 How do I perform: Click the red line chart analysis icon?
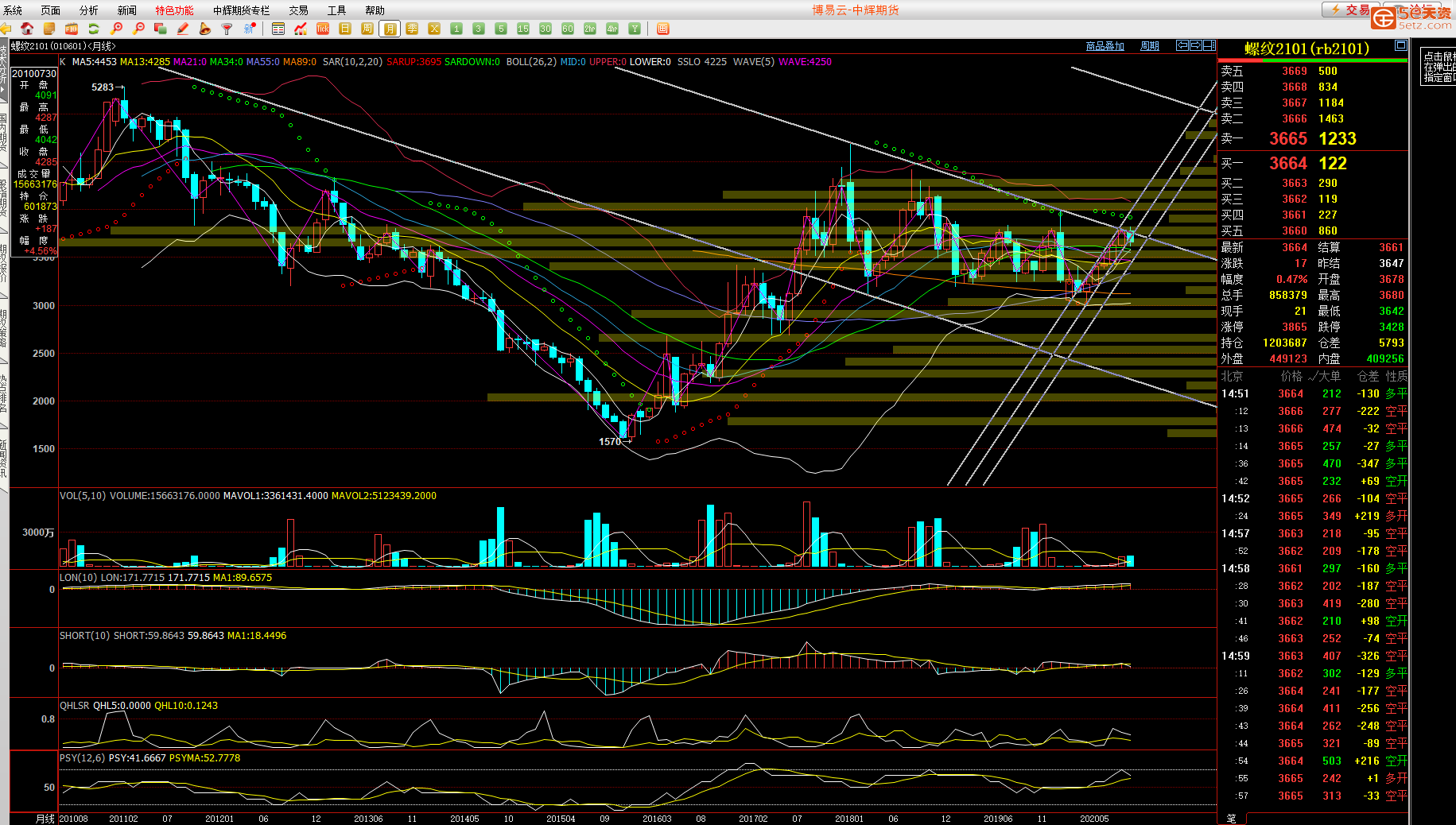coord(301,29)
